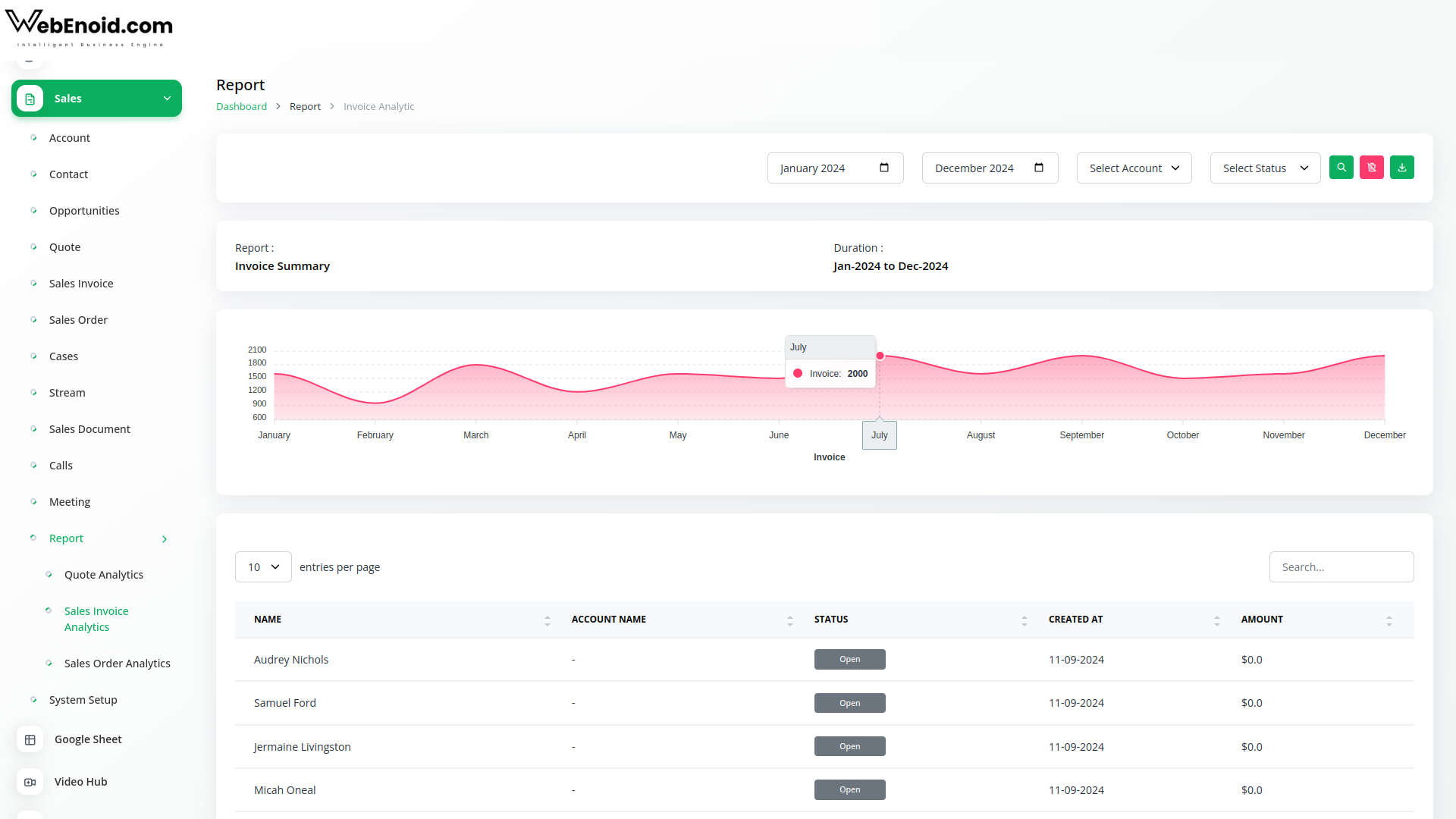Viewport: 1456px width, 819px height.
Task: Click the Invoice chart legend label
Action: pos(830,457)
